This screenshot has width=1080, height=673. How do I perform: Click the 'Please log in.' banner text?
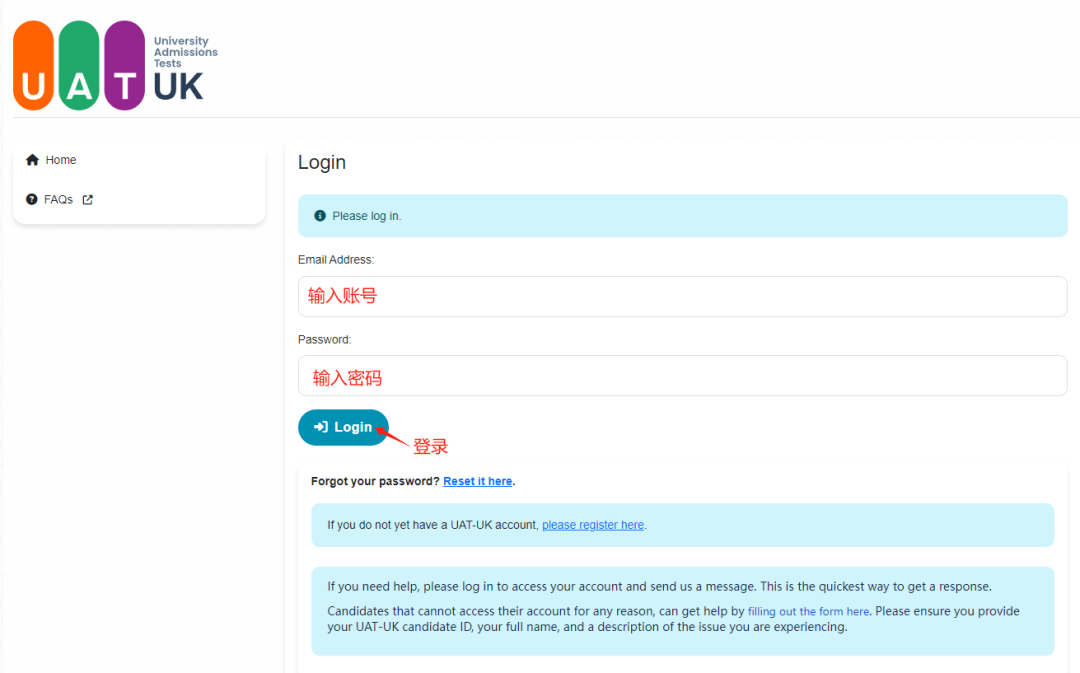tap(366, 216)
